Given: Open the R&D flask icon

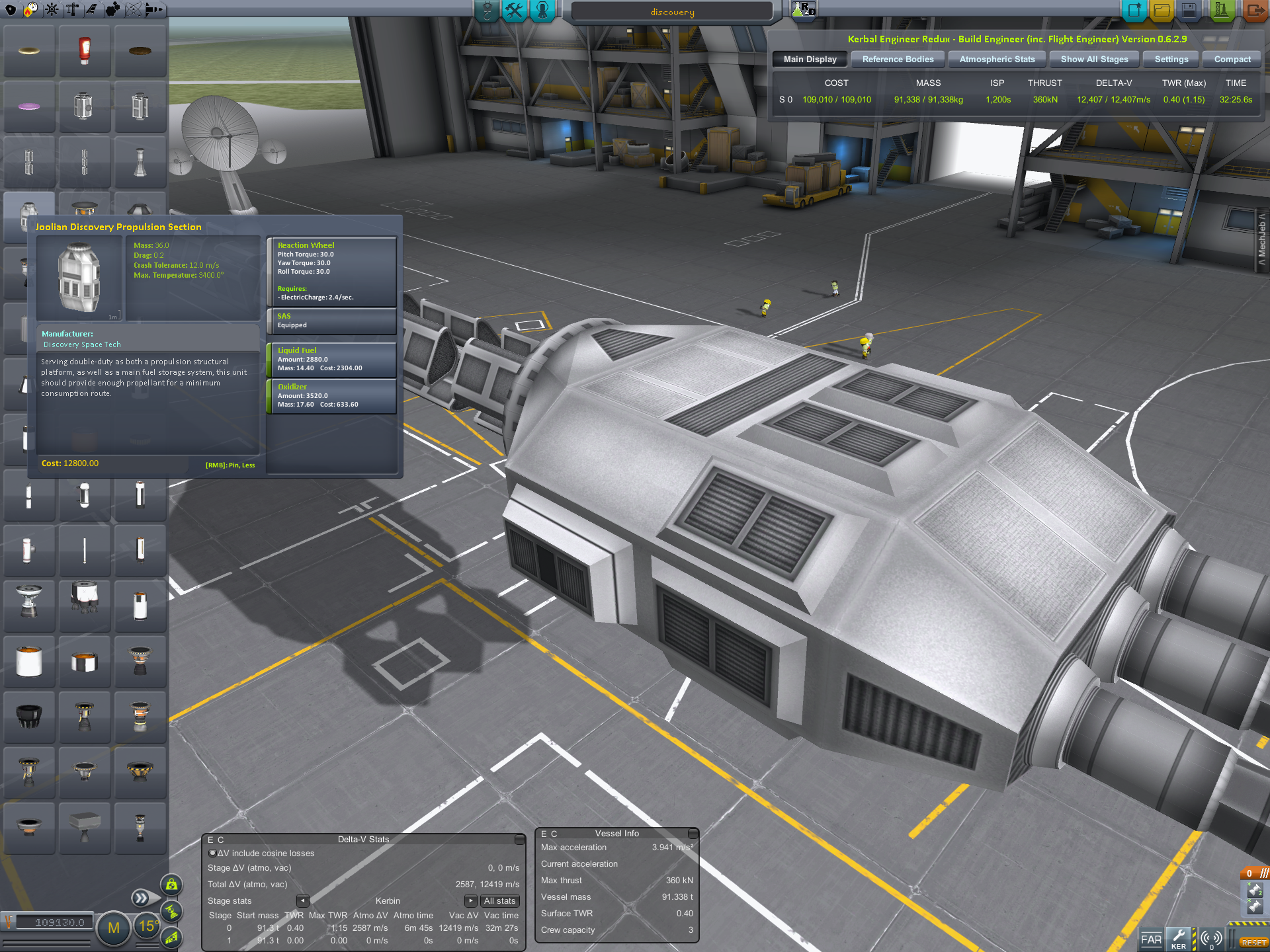Looking at the screenshot, I should pos(804,9).
